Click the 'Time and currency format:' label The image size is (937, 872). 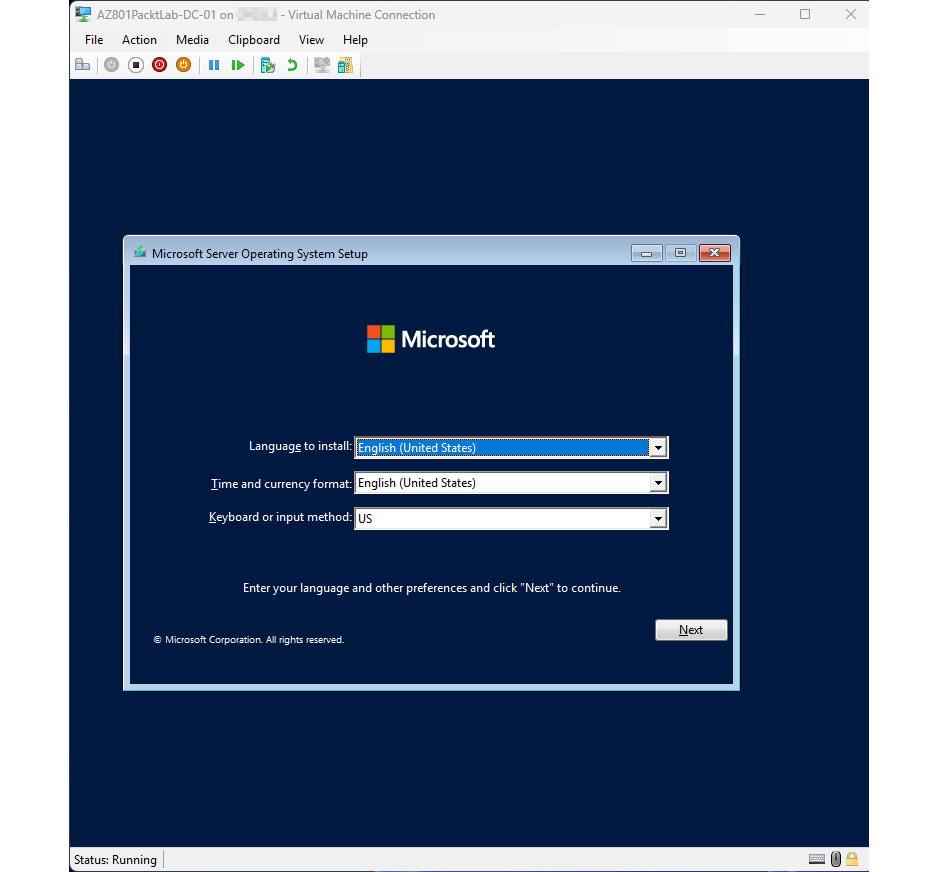point(281,484)
